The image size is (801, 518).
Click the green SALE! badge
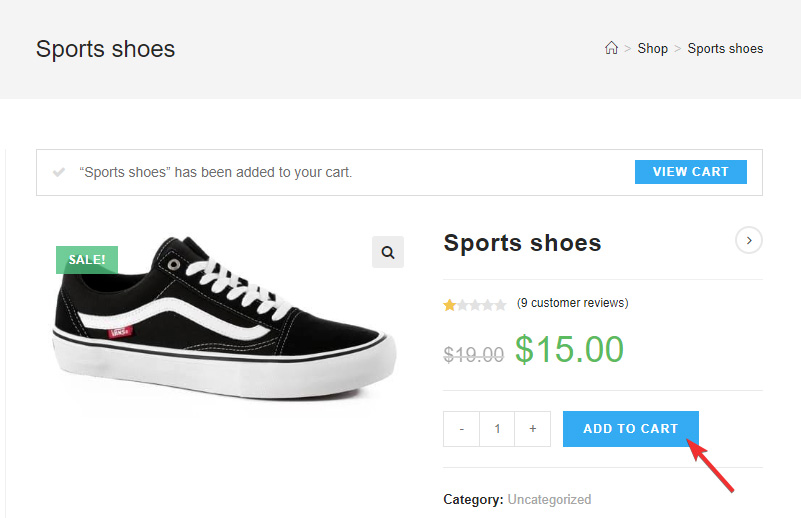tap(87, 260)
